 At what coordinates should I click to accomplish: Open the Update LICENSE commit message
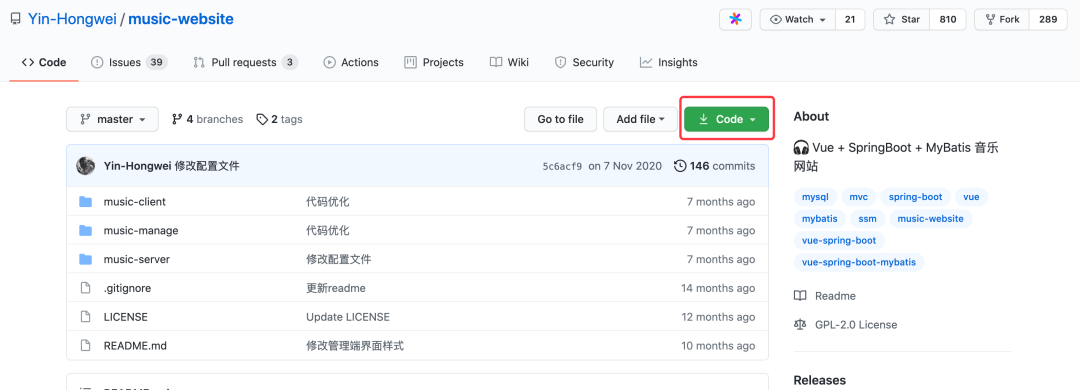(348, 317)
